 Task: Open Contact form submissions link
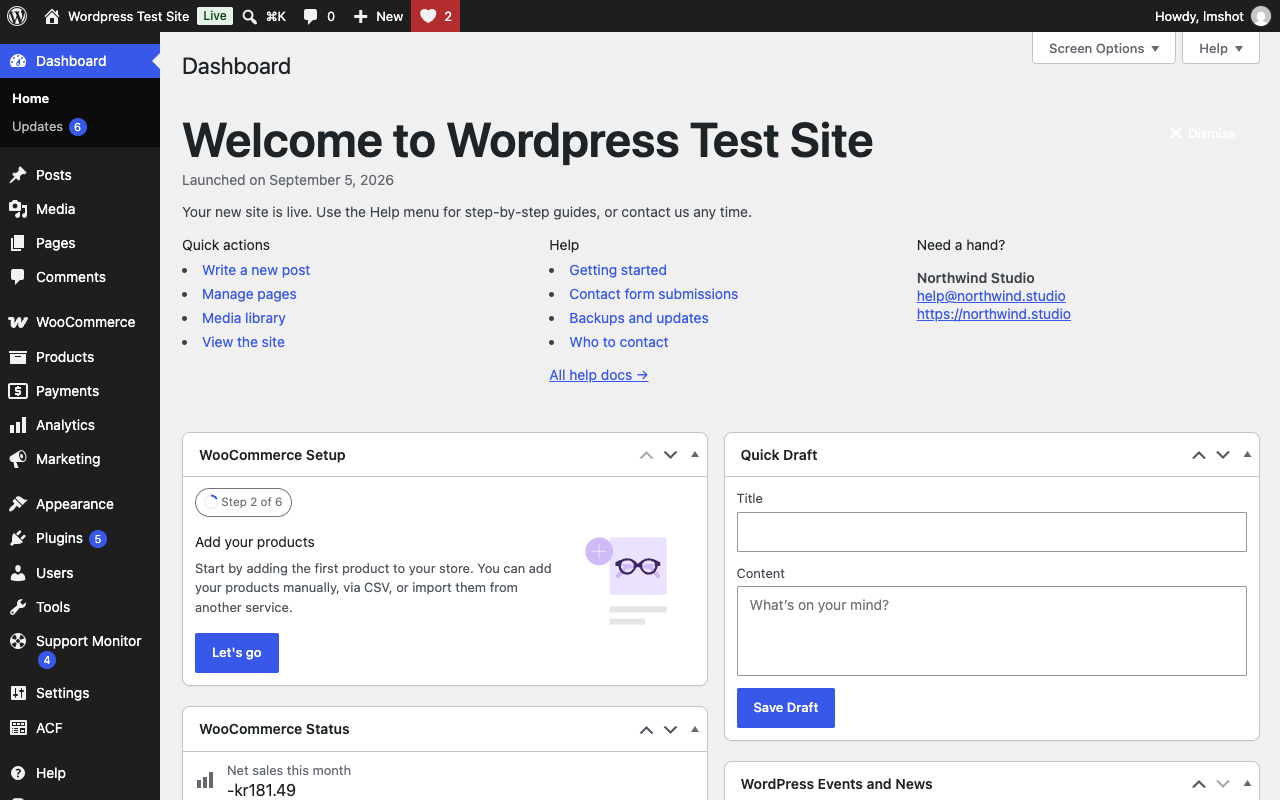tap(654, 294)
